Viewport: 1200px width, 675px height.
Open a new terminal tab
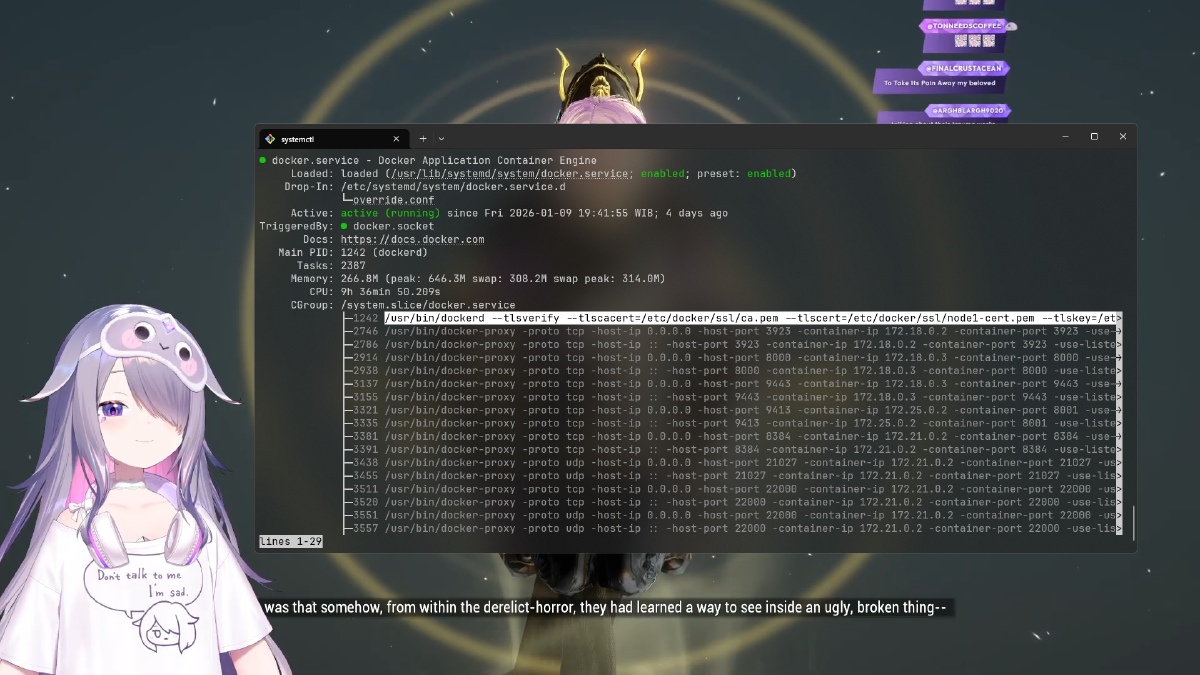click(x=423, y=139)
